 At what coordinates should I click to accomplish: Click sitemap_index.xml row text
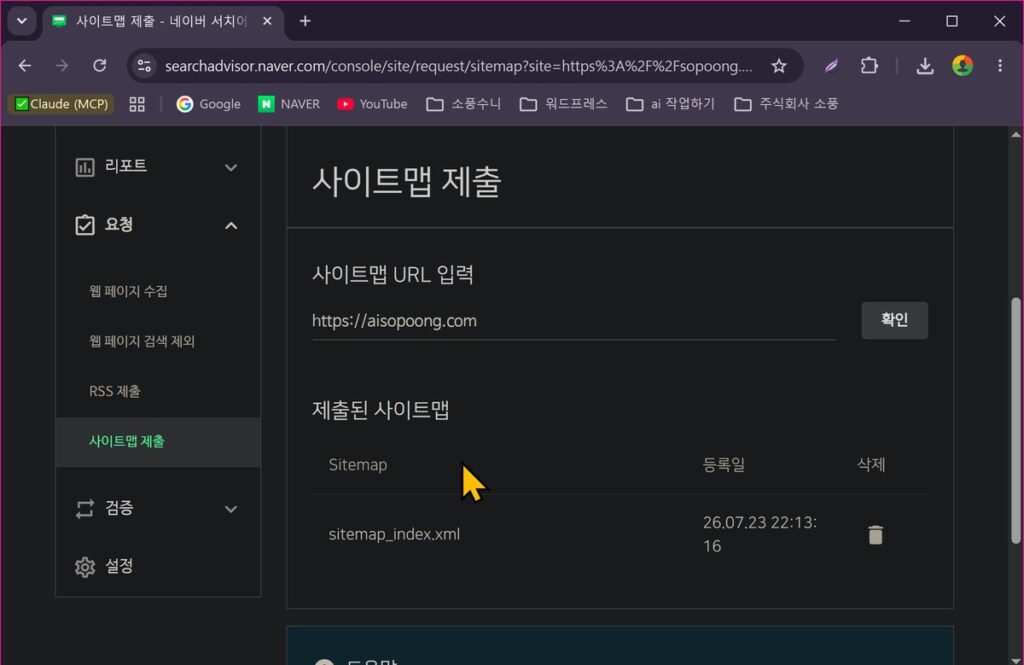coord(394,534)
